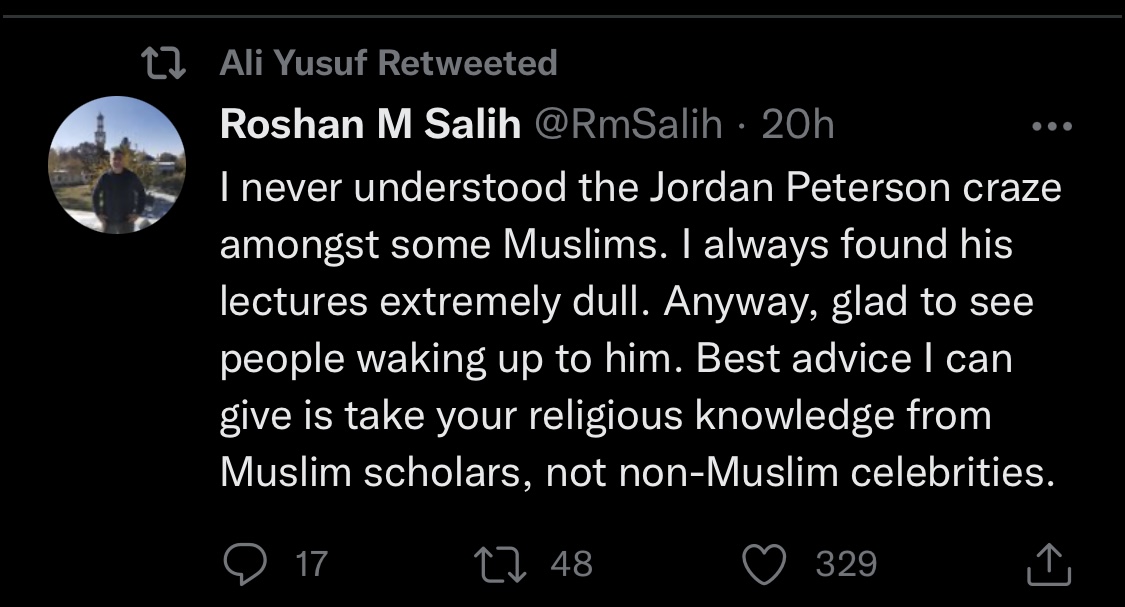The height and width of the screenshot is (607, 1125).
Task: Click the like count 329
Action: [x=846, y=564]
